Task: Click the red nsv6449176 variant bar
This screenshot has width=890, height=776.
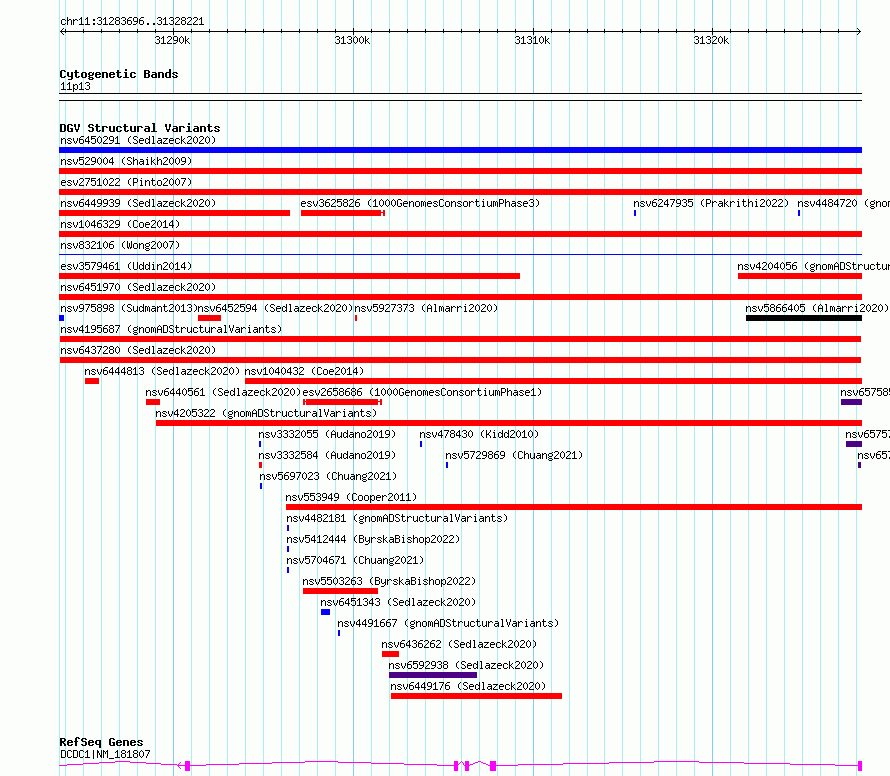Action: (476, 696)
